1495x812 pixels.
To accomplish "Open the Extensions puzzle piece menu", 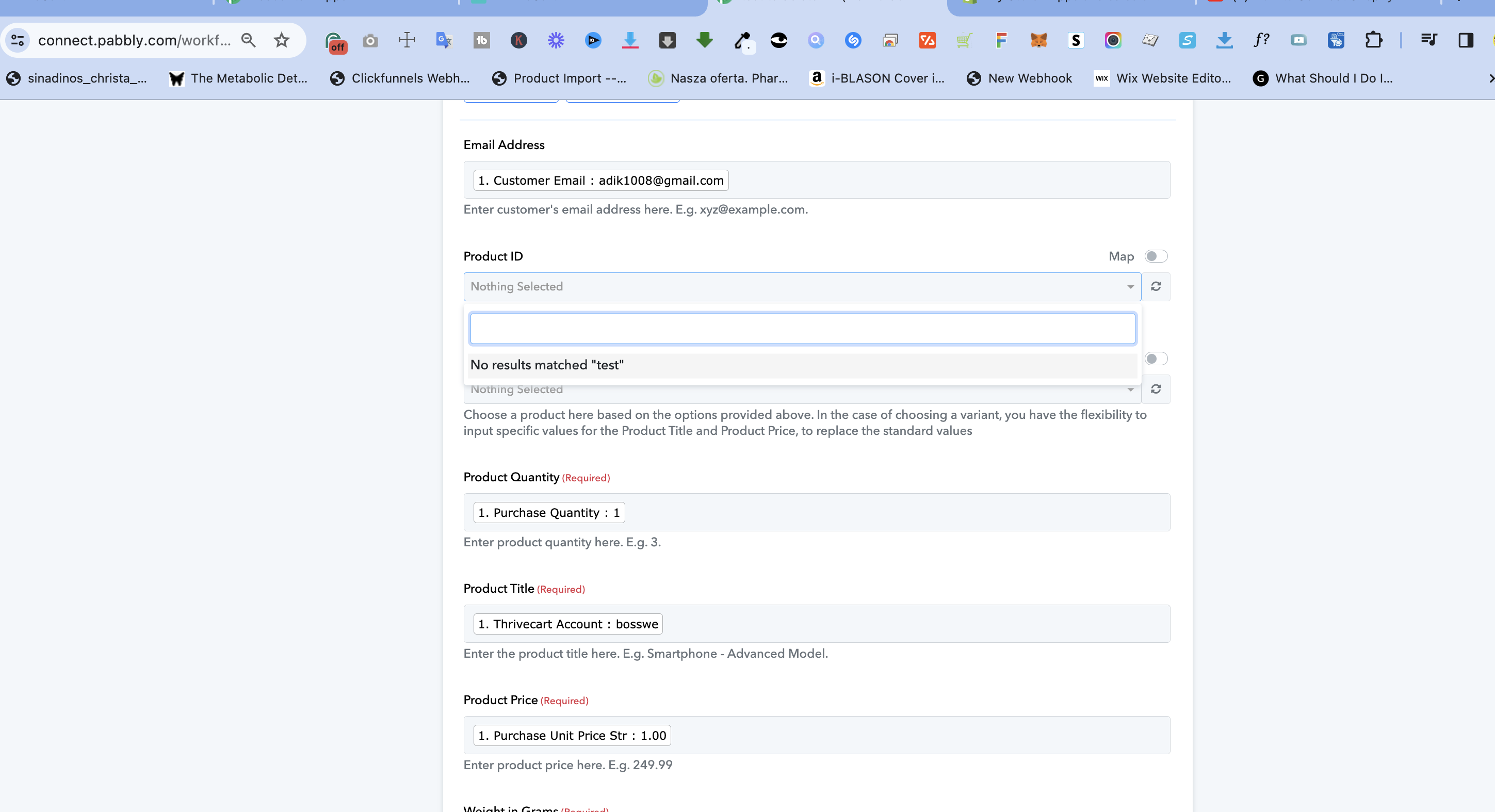I will (x=1374, y=40).
